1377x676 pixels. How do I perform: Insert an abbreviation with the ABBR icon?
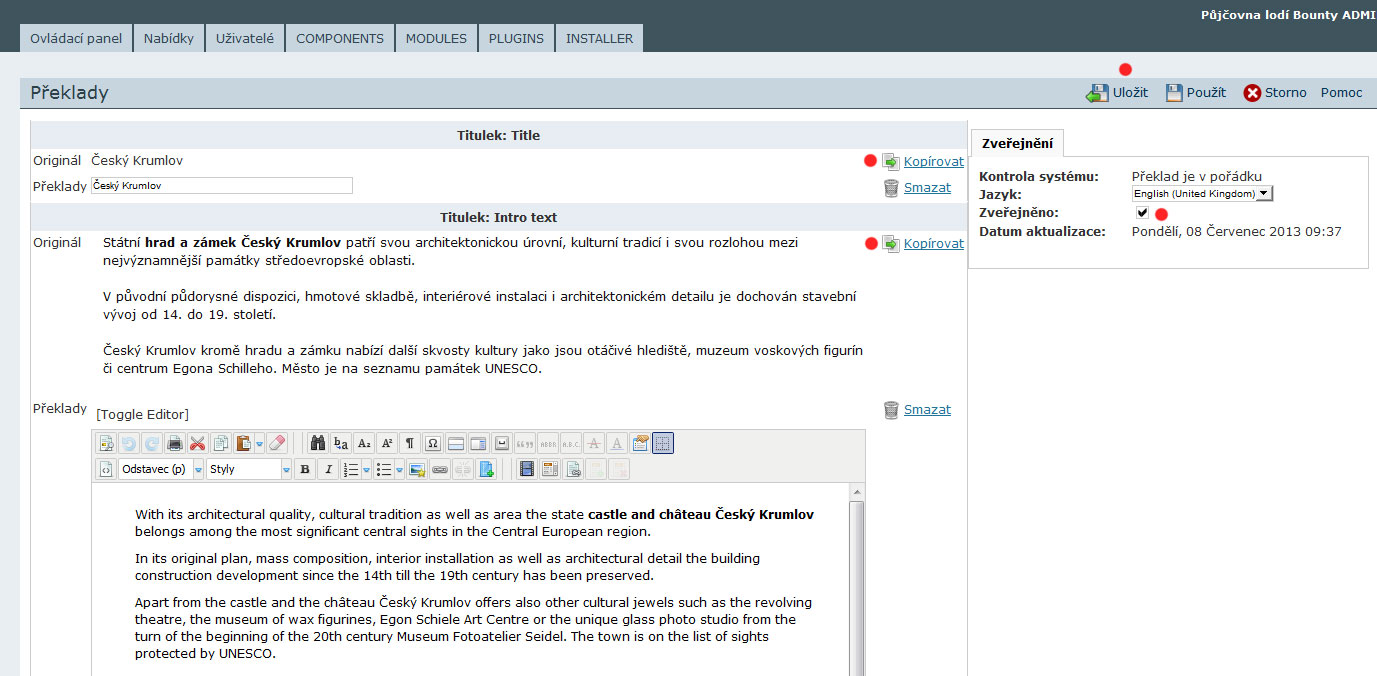pyautogui.click(x=548, y=443)
